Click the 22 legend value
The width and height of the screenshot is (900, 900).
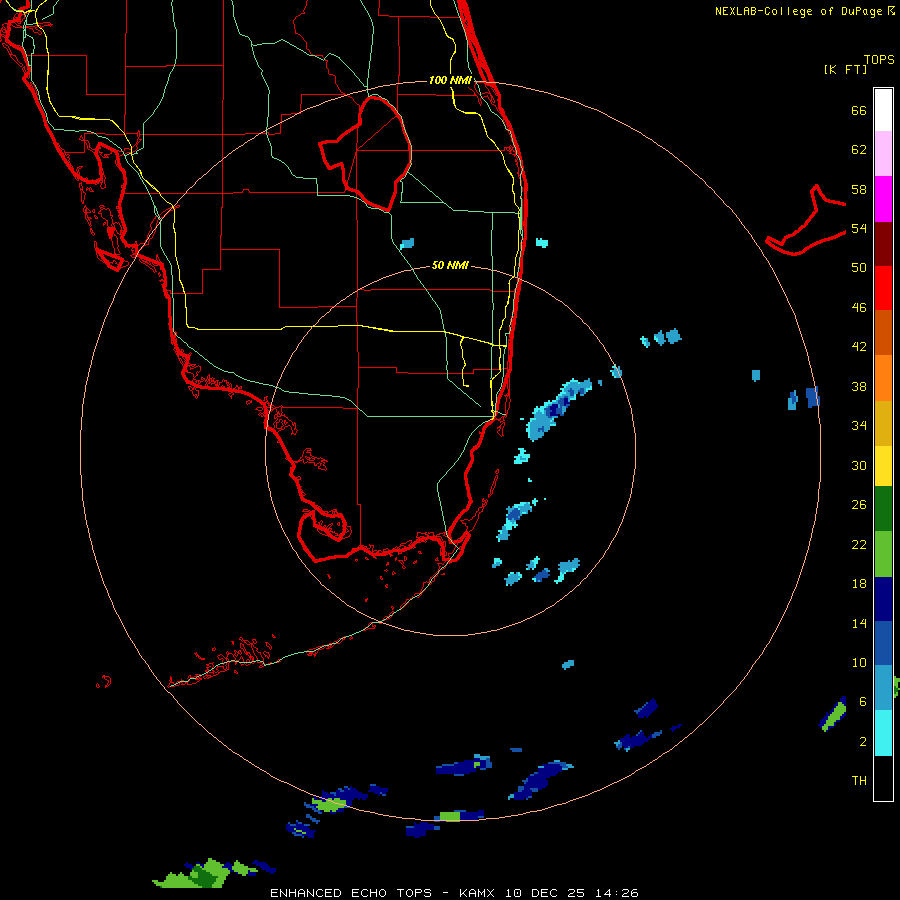pyautogui.click(x=859, y=544)
